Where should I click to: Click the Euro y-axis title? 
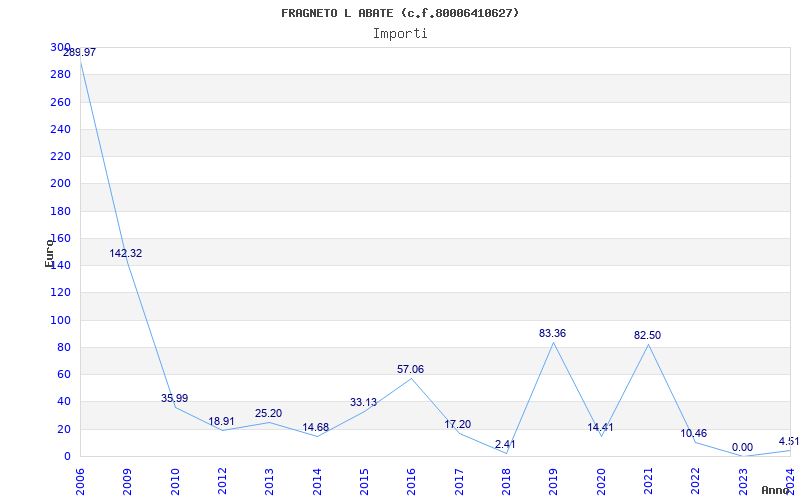click(49, 253)
